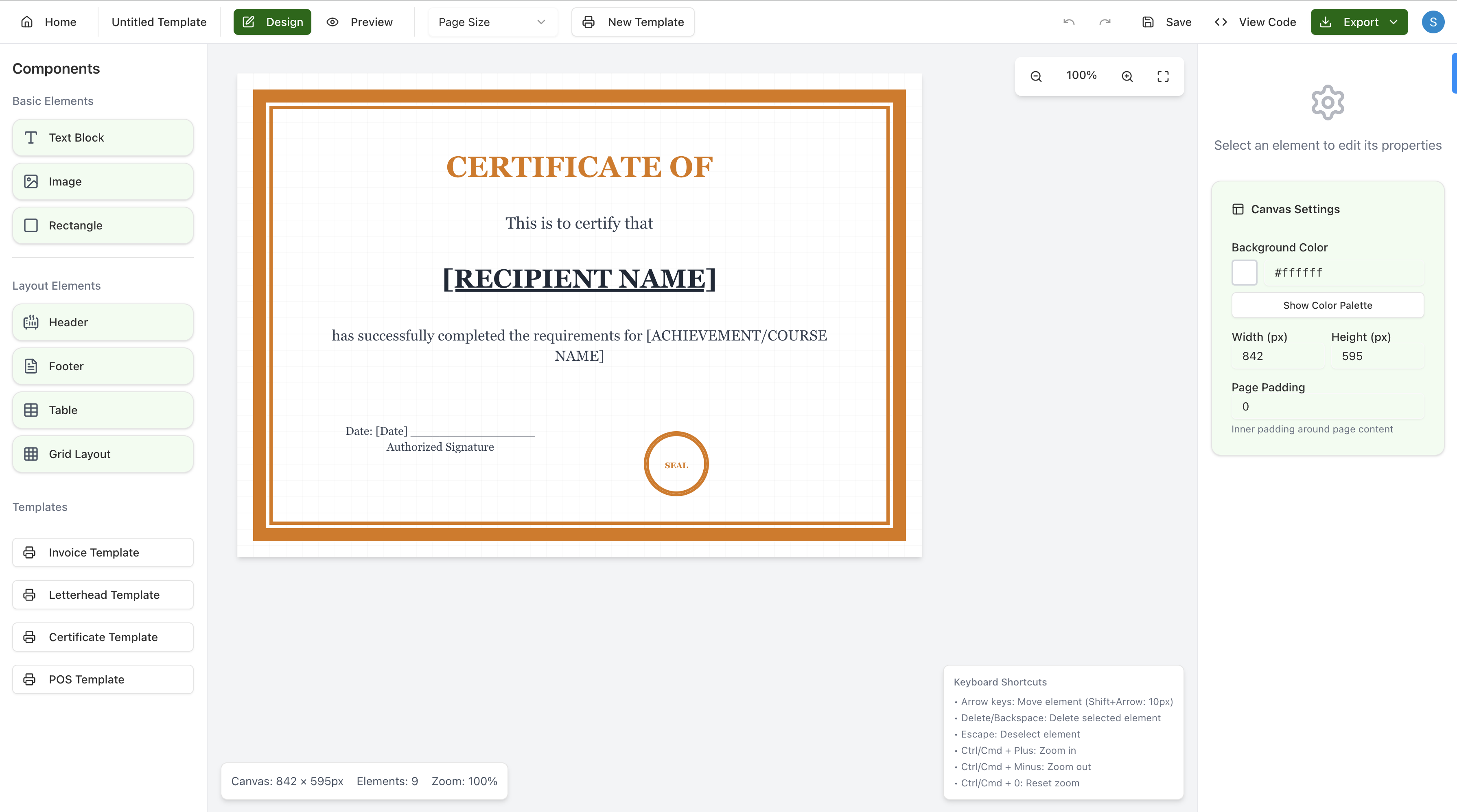Load the Letterhead Template
Screen dimensions: 1457x812
pos(103,595)
